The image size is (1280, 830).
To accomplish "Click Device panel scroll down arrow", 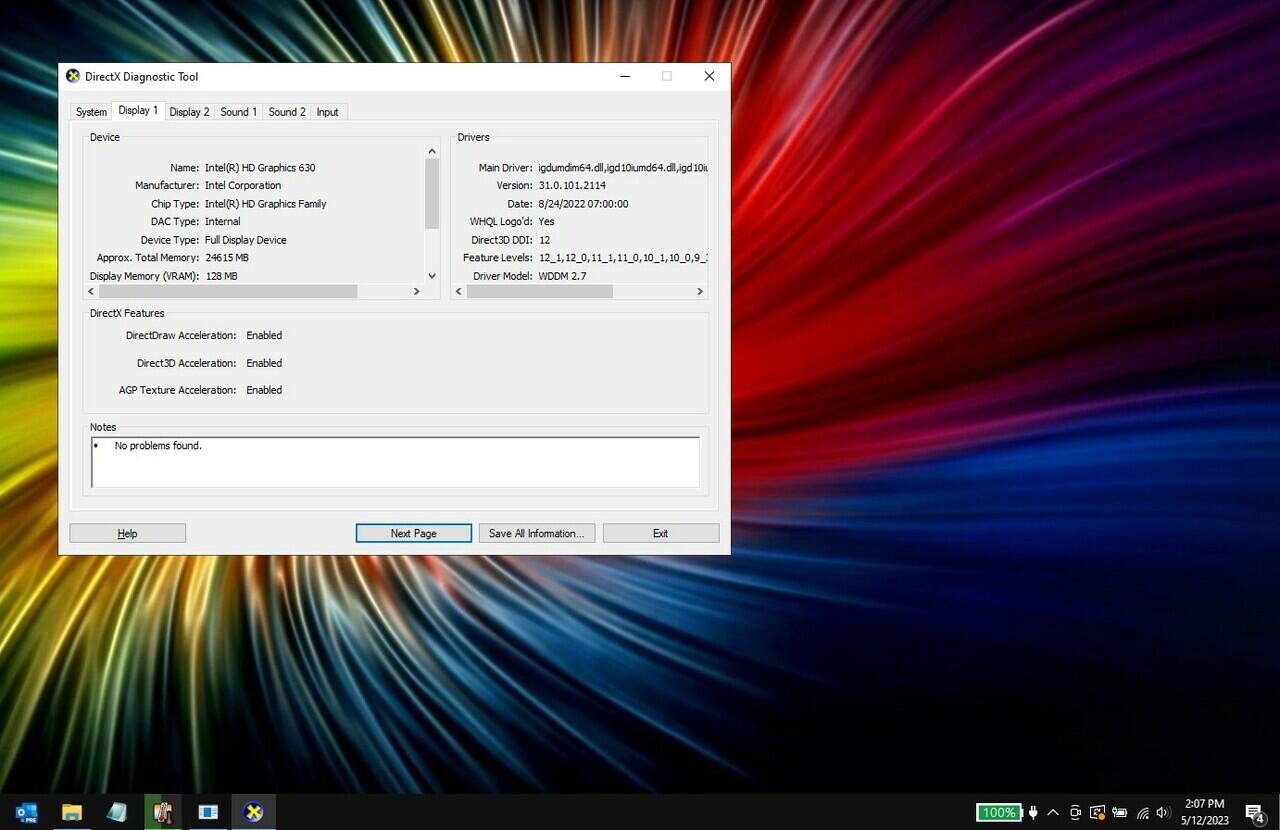I will [432, 276].
